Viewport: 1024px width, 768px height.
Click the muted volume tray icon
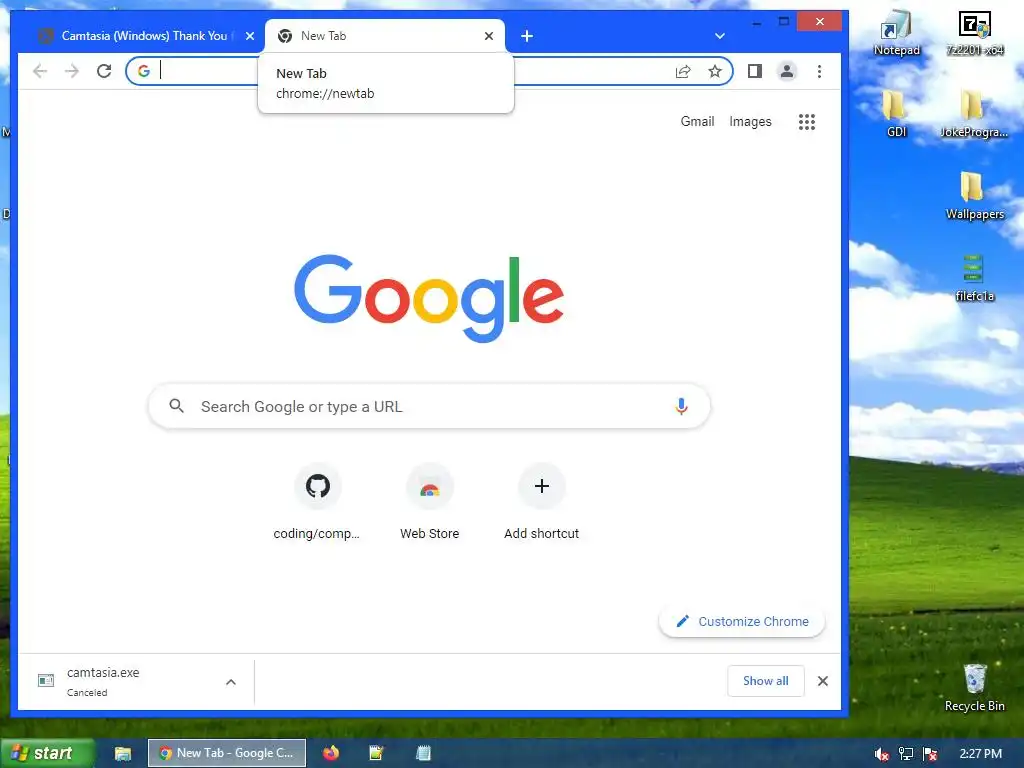click(882, 754)
